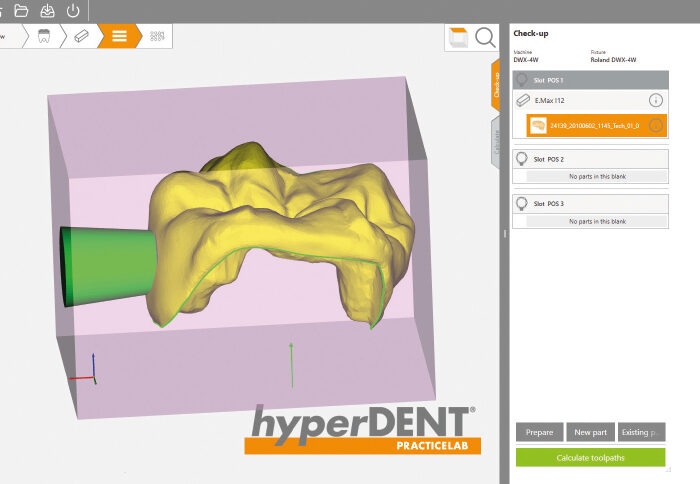Switch to the Calculate side tab

pos(496,142)
